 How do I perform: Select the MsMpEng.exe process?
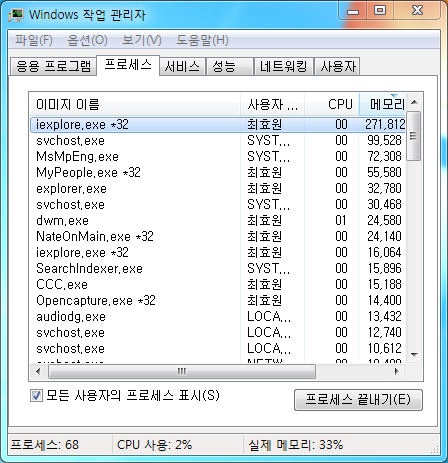[218, 156]
